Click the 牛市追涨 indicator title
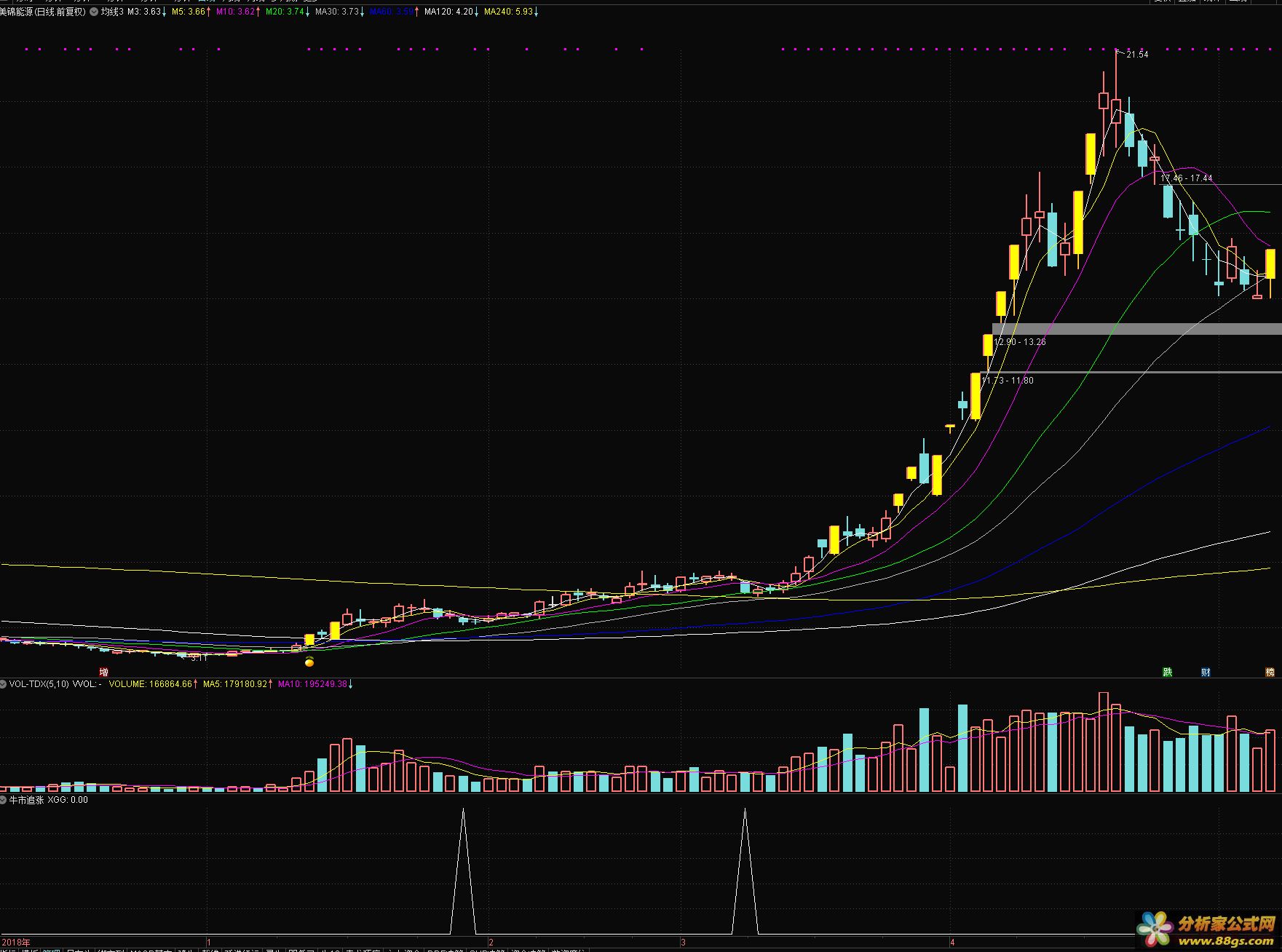The image size is (1282, 952). (x=27, y=800)
